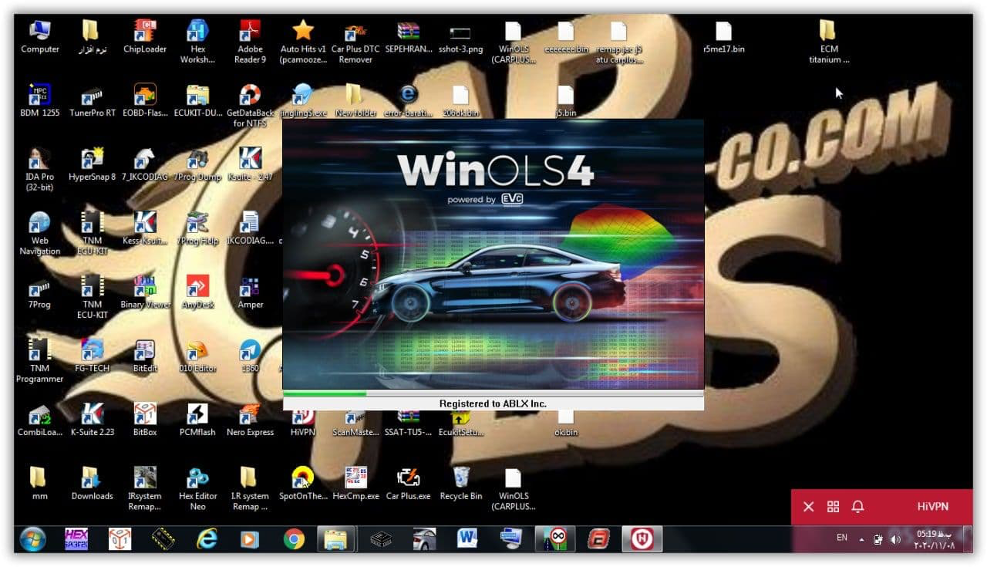The width and height of the screenshot is (987, 568).
Task: Open the IRsystem Remap... desktop shortcut
Action: pyautogui.click(x=145, y=489)
